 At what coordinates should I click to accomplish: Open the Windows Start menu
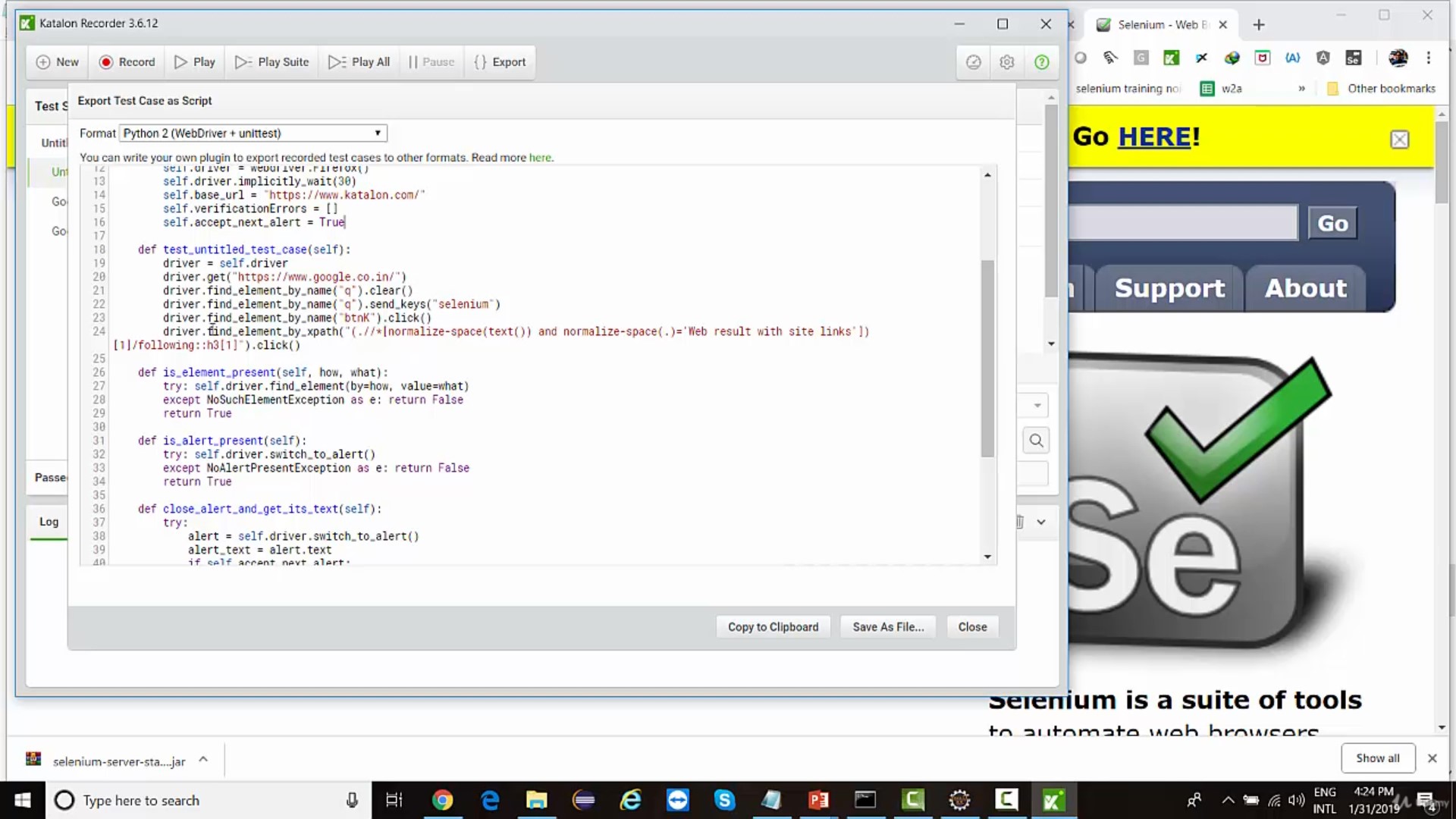click(23, 800)
